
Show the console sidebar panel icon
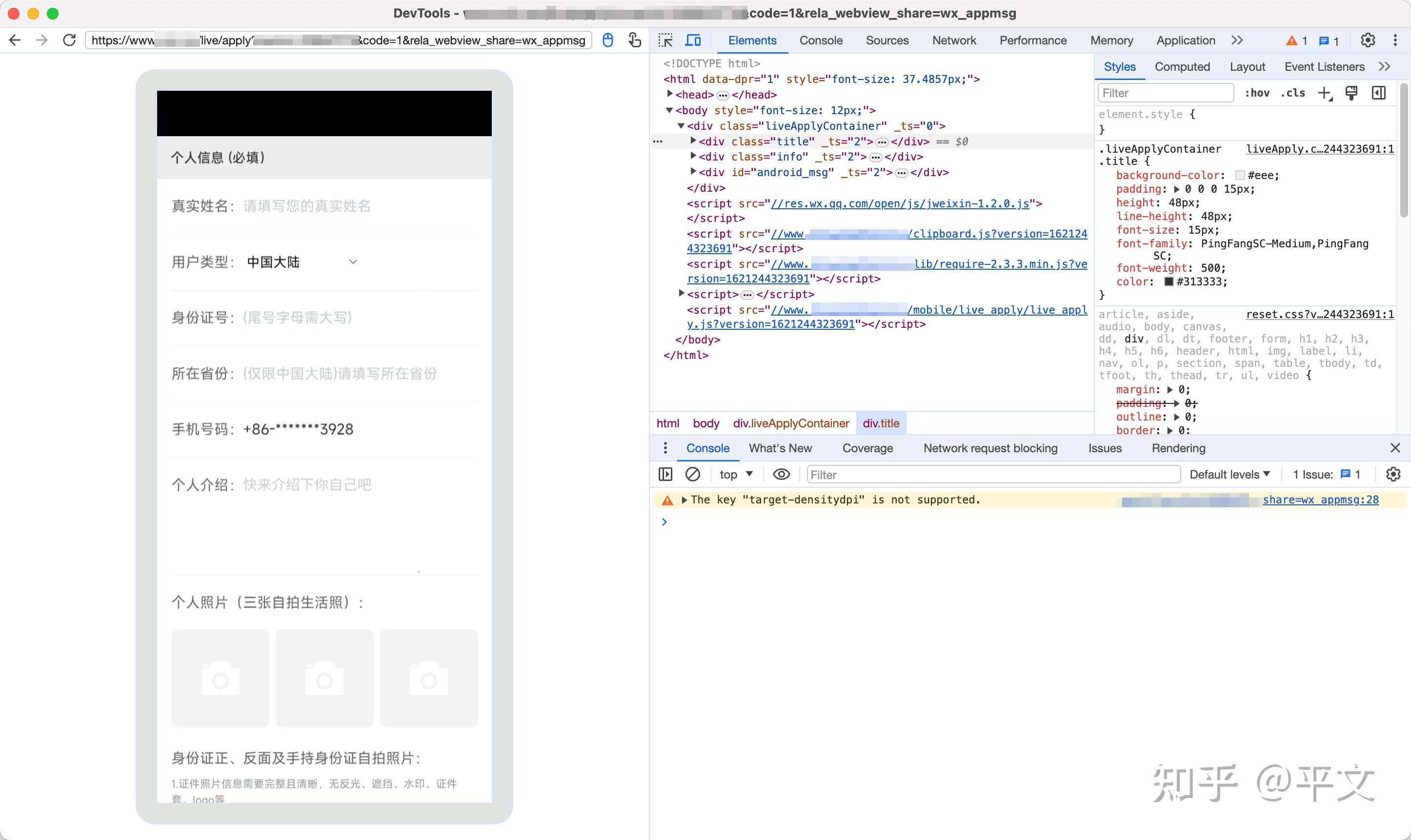[x=665, y=474]
